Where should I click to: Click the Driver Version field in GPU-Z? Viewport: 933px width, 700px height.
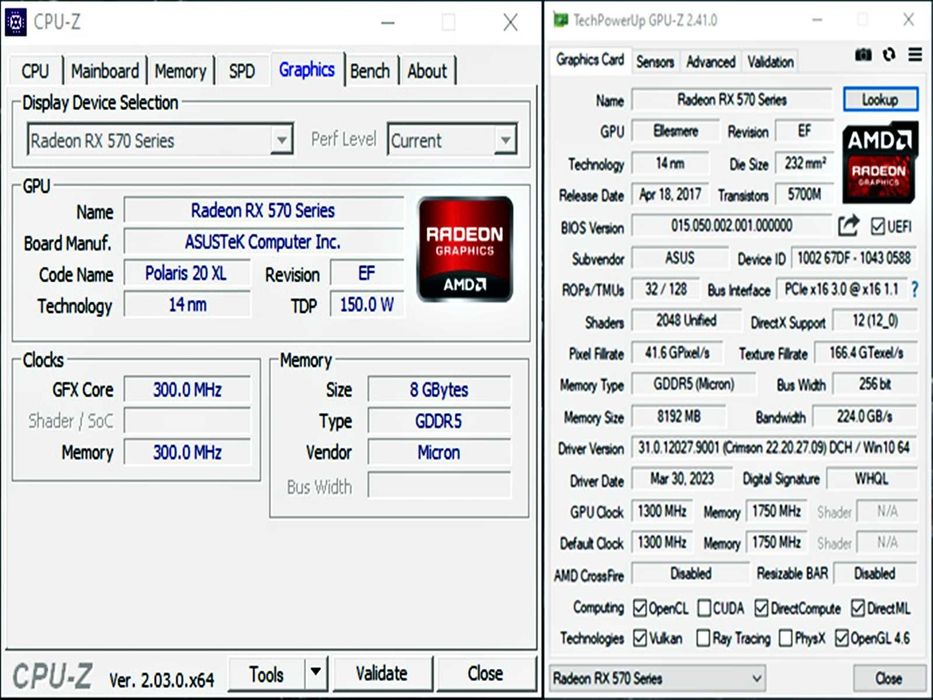(x=774, y=448)
